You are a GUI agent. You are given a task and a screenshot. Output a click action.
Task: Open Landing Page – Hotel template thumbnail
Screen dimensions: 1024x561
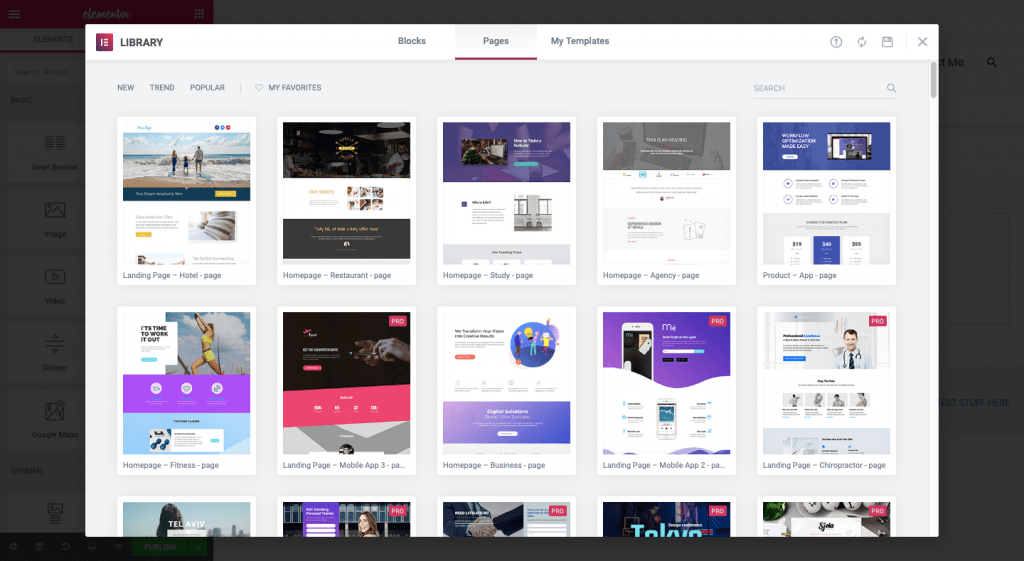[x=186, y=193]
